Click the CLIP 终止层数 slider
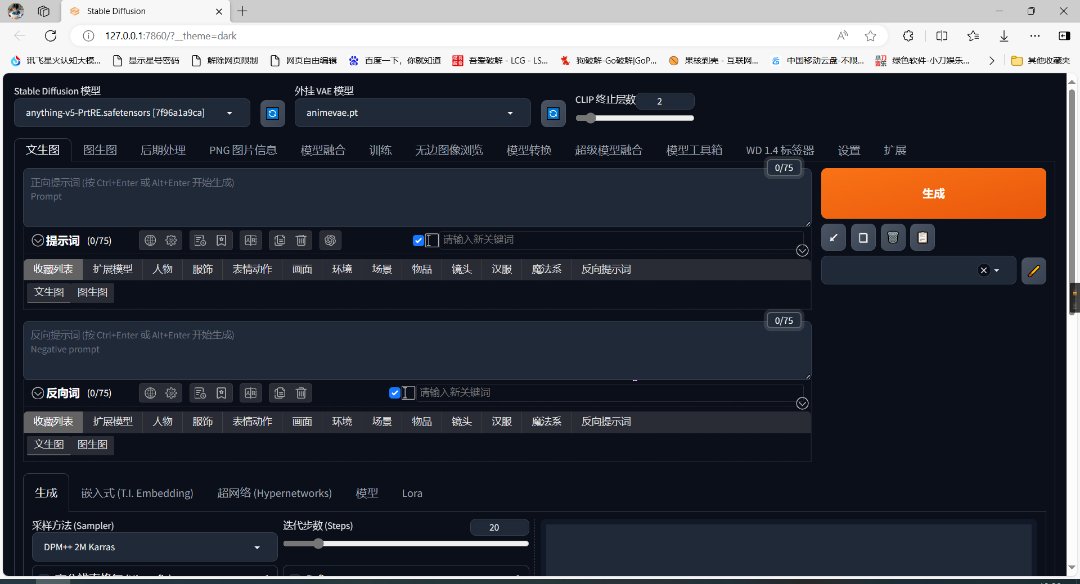The image size is (1080, 584). (635, 118)
